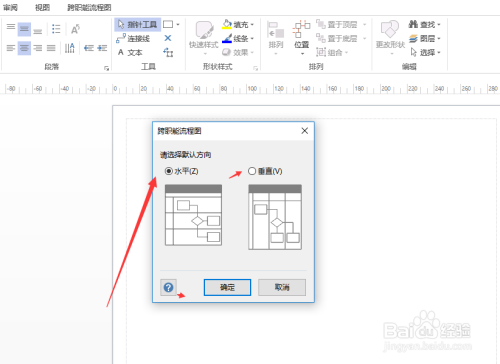Click the help question mark button
Screen dimensions: 500x364
pos(168,287)
